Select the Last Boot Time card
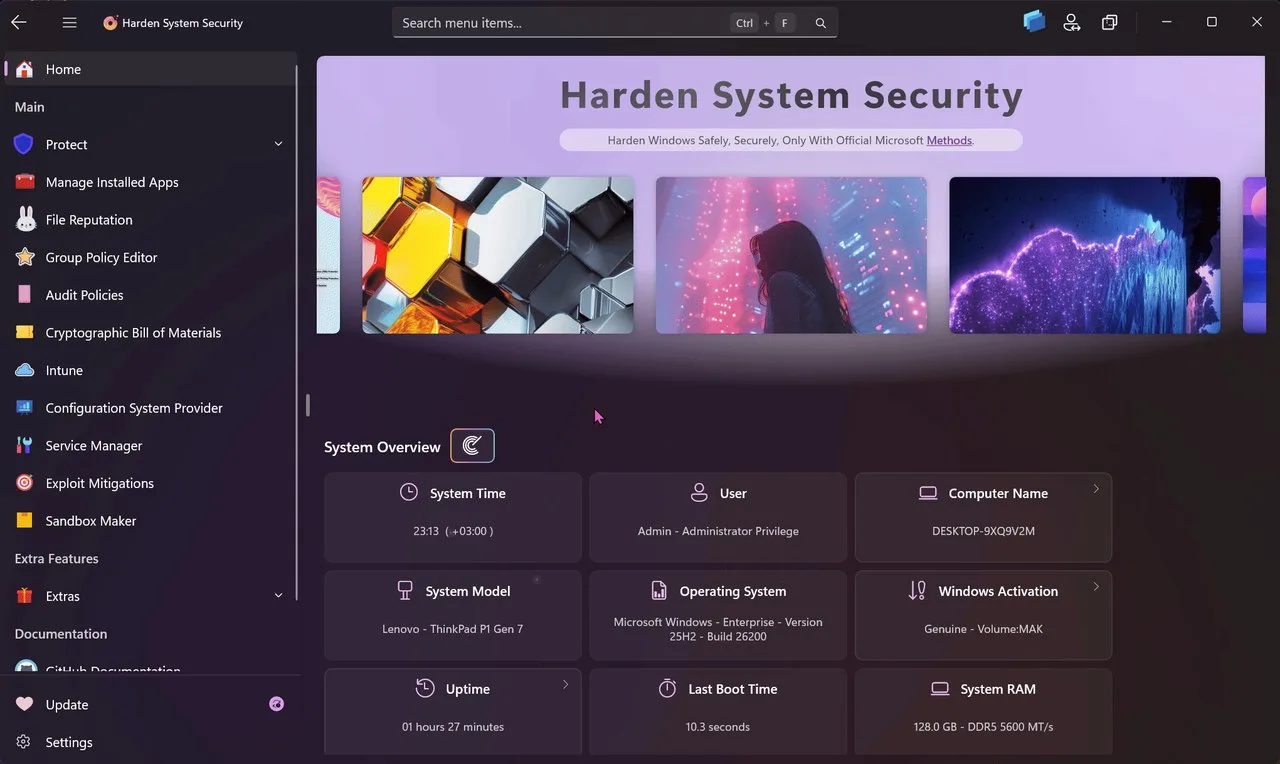Screen dimensions: 1280x764 [718, 712]
